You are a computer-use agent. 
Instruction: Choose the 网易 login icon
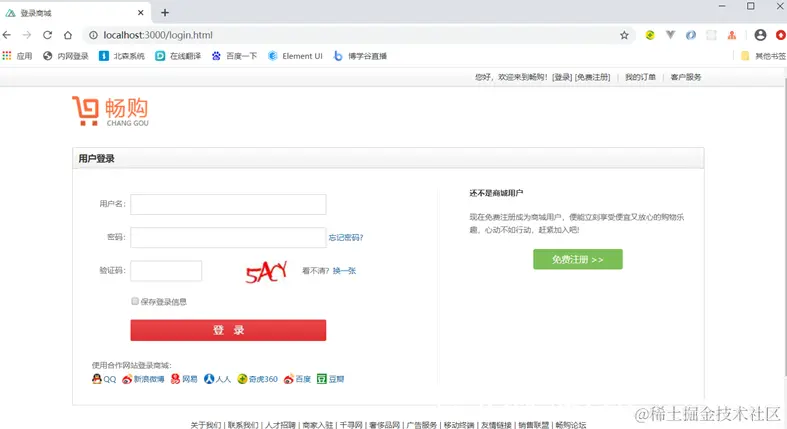[x=175, y=379]
